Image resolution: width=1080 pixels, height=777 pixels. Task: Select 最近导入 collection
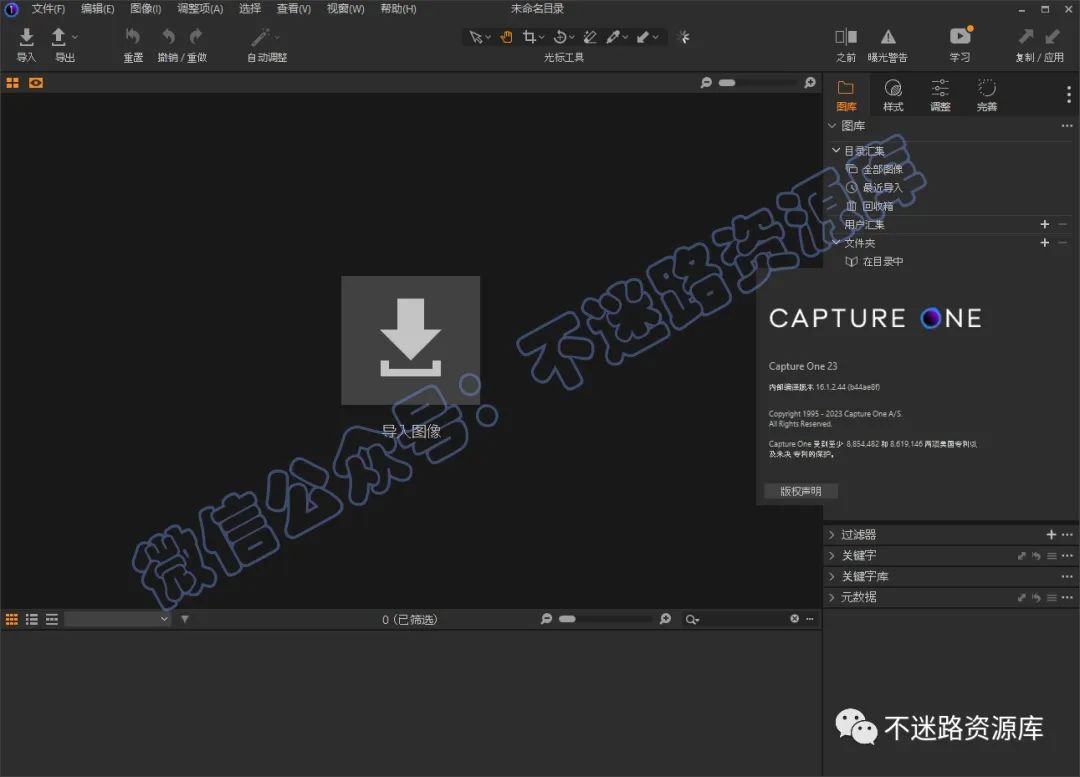click(x=882, y=187)
